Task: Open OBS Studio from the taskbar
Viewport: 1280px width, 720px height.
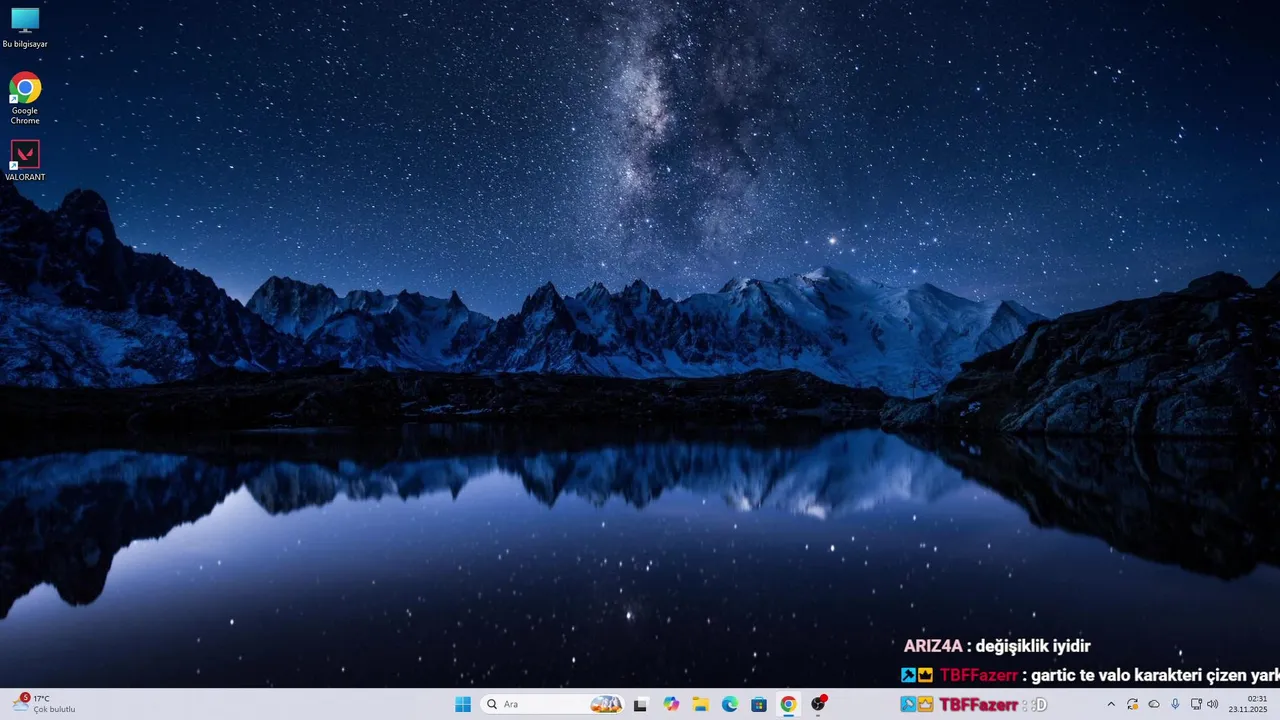Action: pyautogui.click(x=819, y=704)
